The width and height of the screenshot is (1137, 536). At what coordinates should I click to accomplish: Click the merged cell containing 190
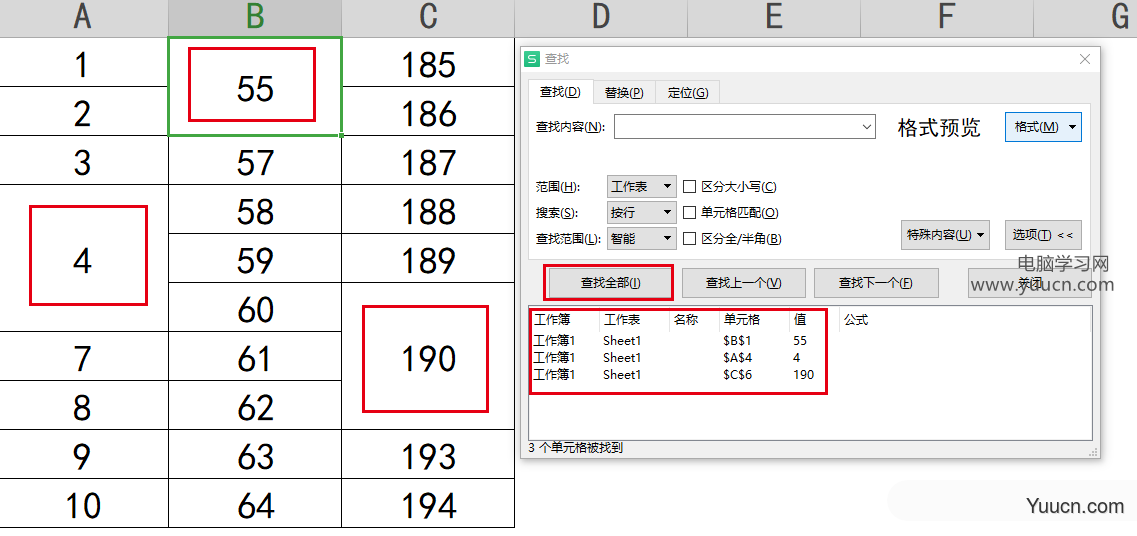428,358
